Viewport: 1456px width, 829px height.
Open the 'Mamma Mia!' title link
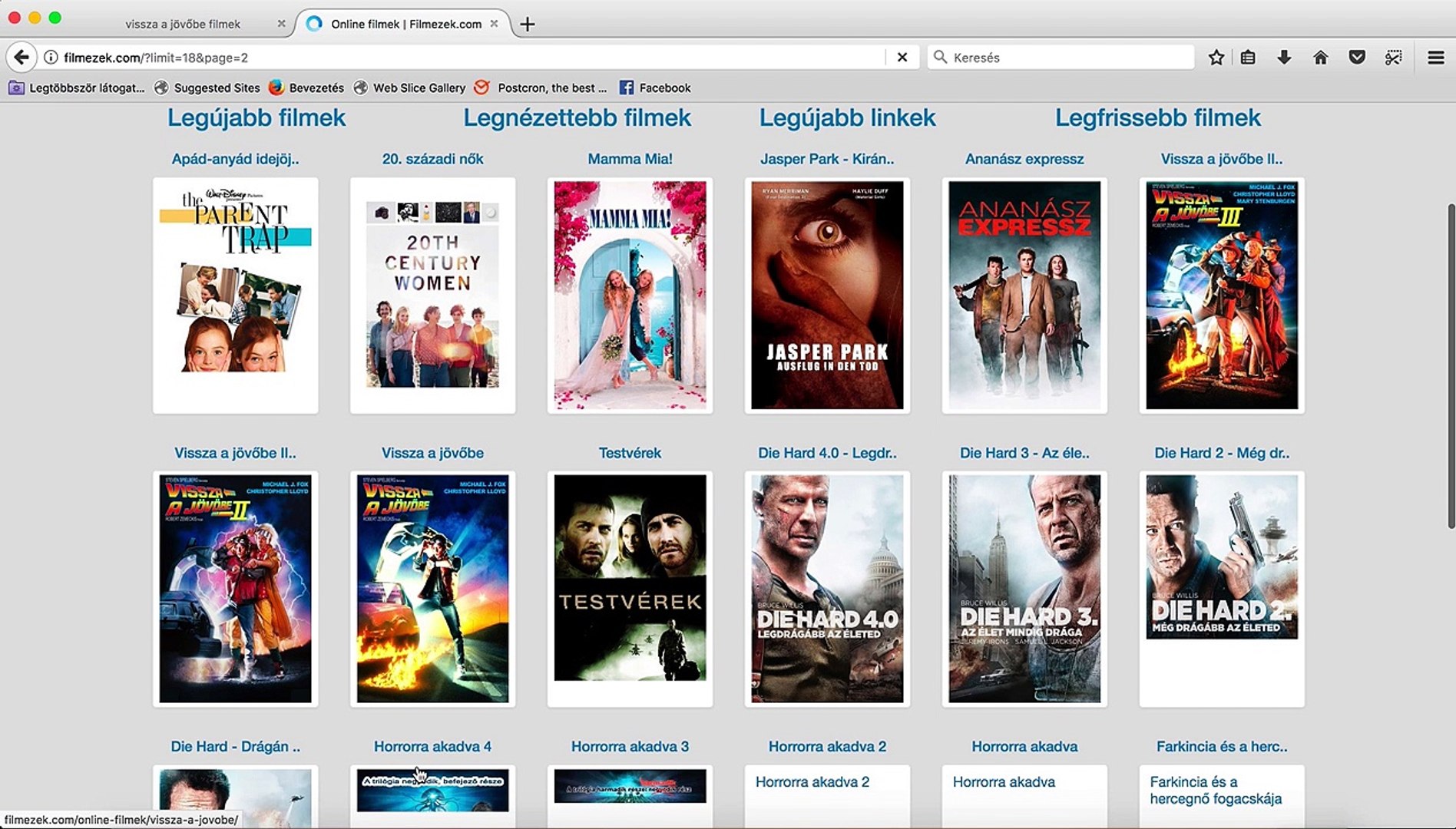(x=630, y=159)
